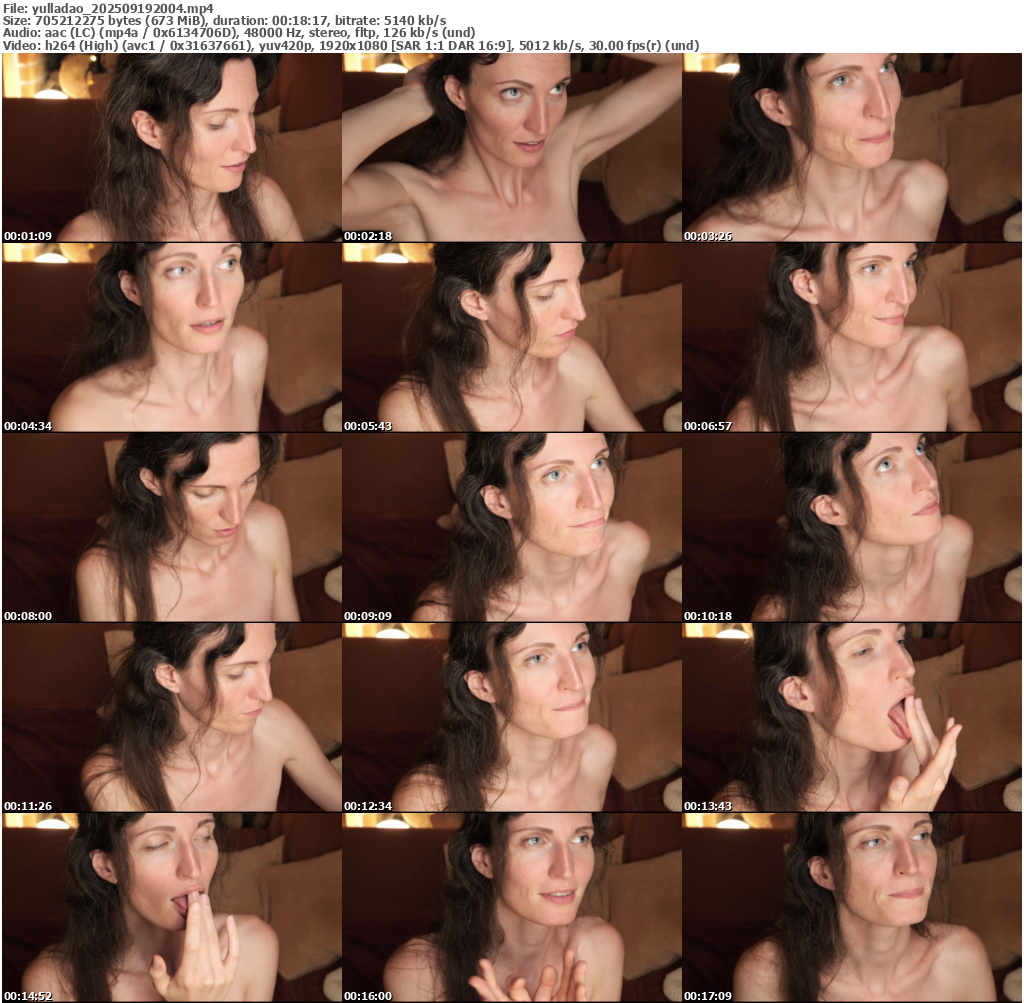
Task: Open the frame at 00:13:43
Action: (x=851, y=717)
